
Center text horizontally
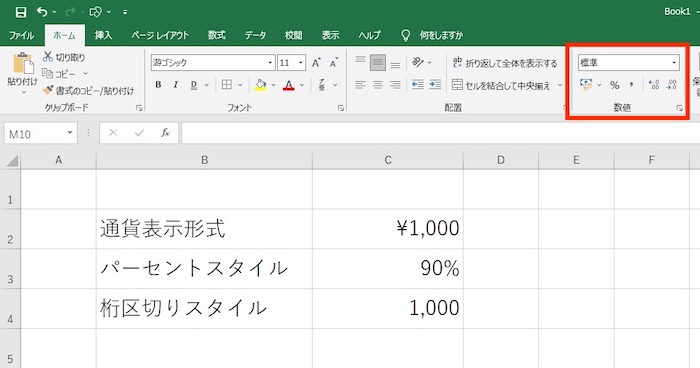point(378,84)
